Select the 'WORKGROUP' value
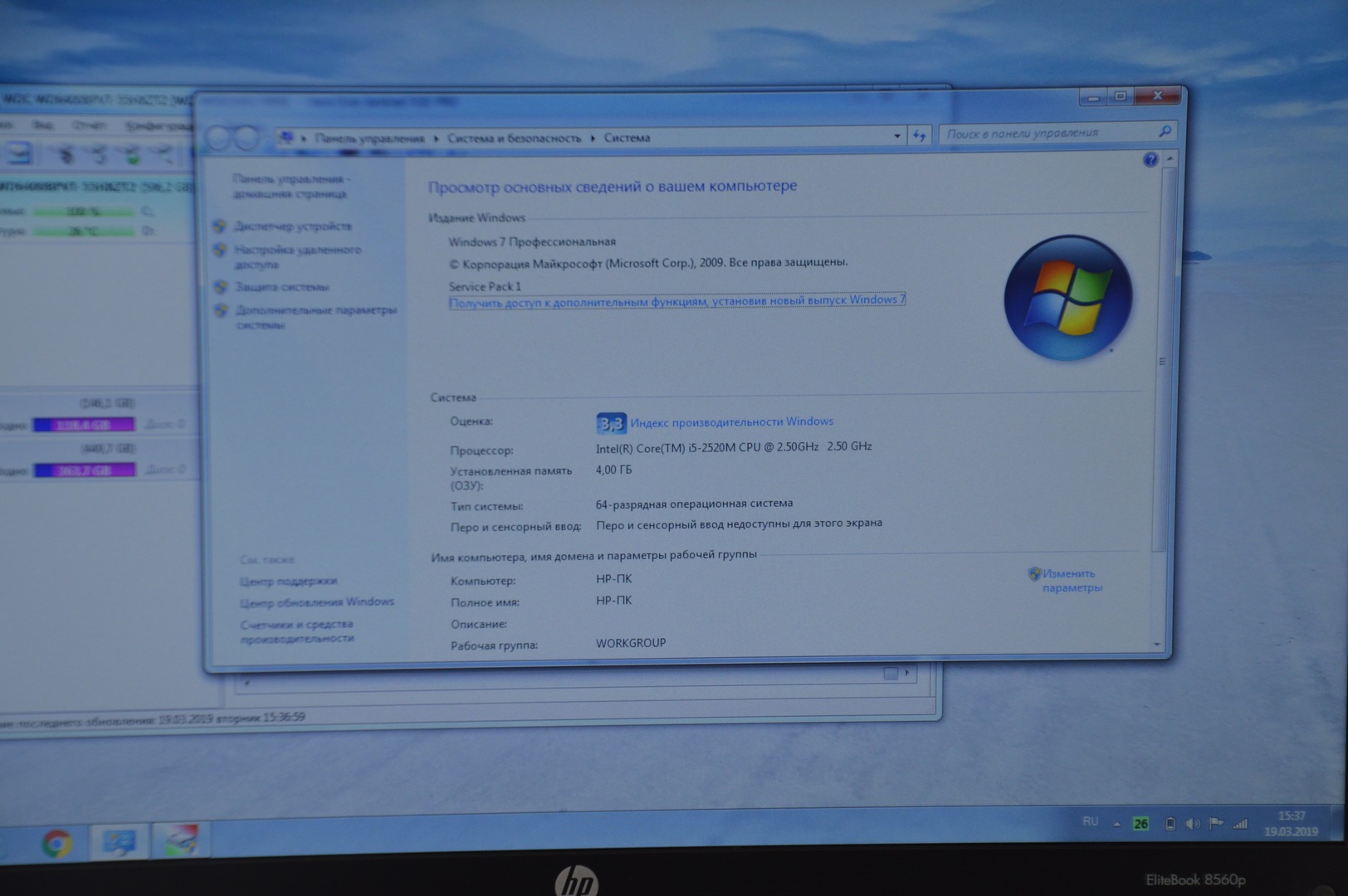1348x896 pixels. (631, 643)
